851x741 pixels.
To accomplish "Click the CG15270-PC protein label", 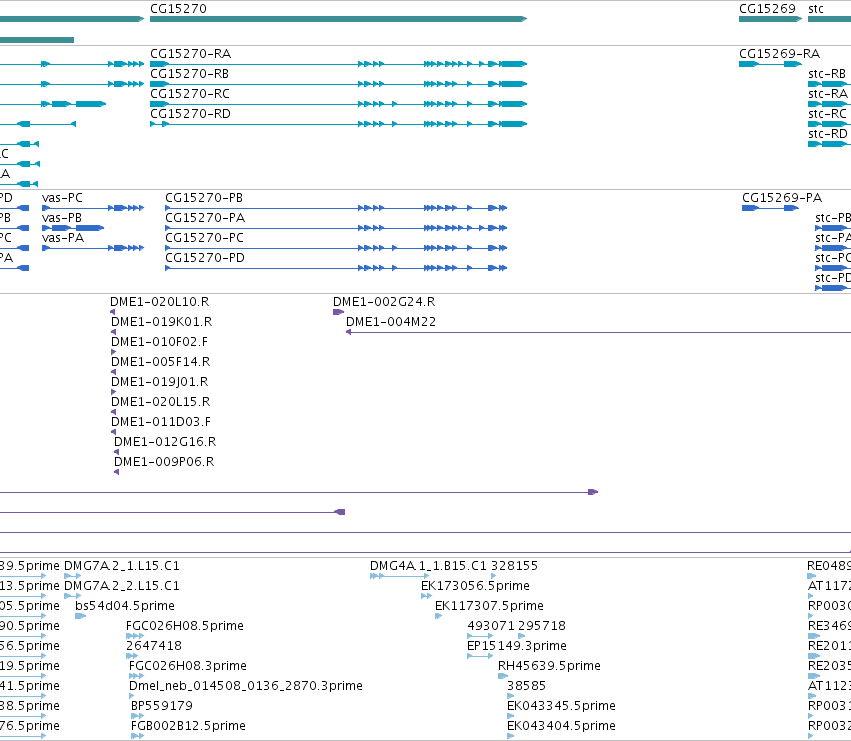I will tap(205, 238).
